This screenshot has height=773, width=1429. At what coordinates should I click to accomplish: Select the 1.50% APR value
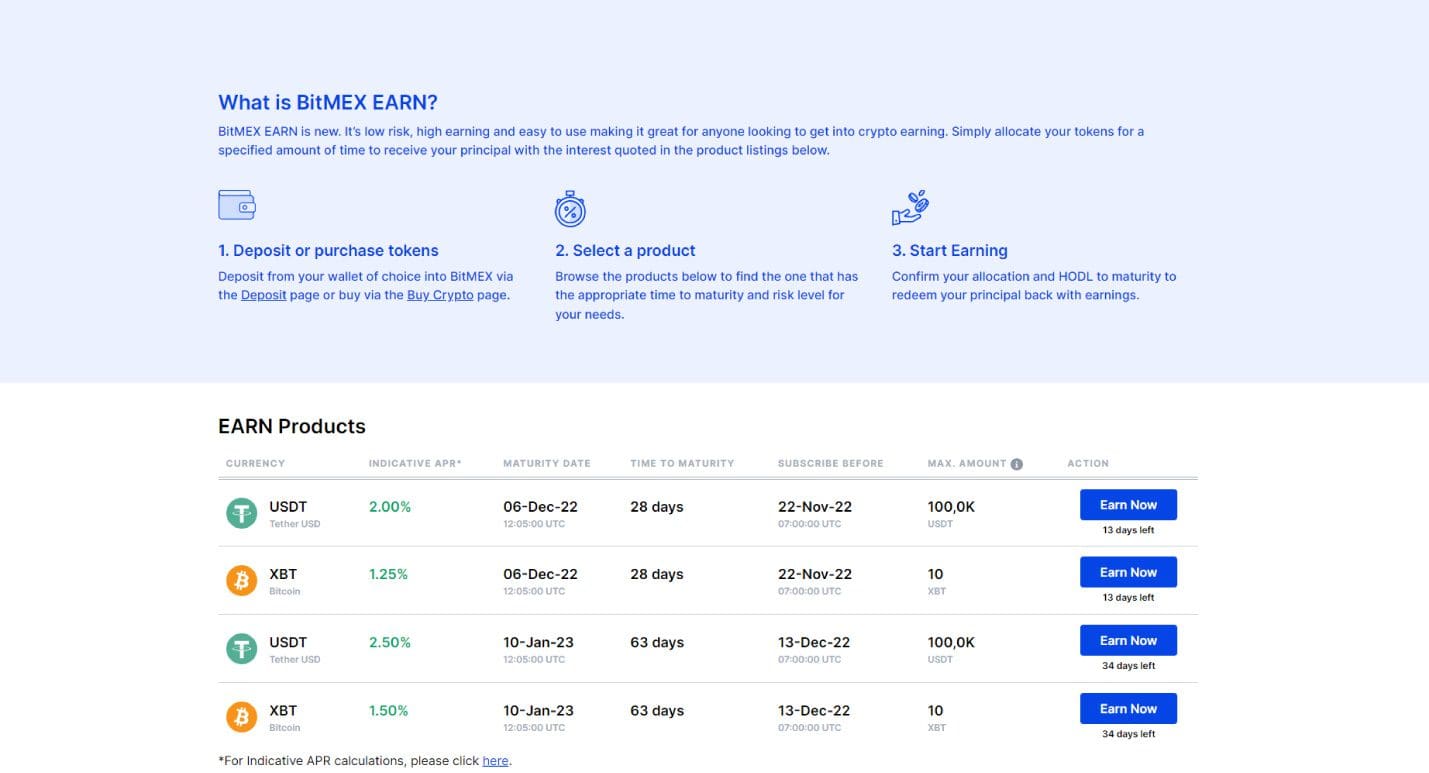click(x=389, y=711)
